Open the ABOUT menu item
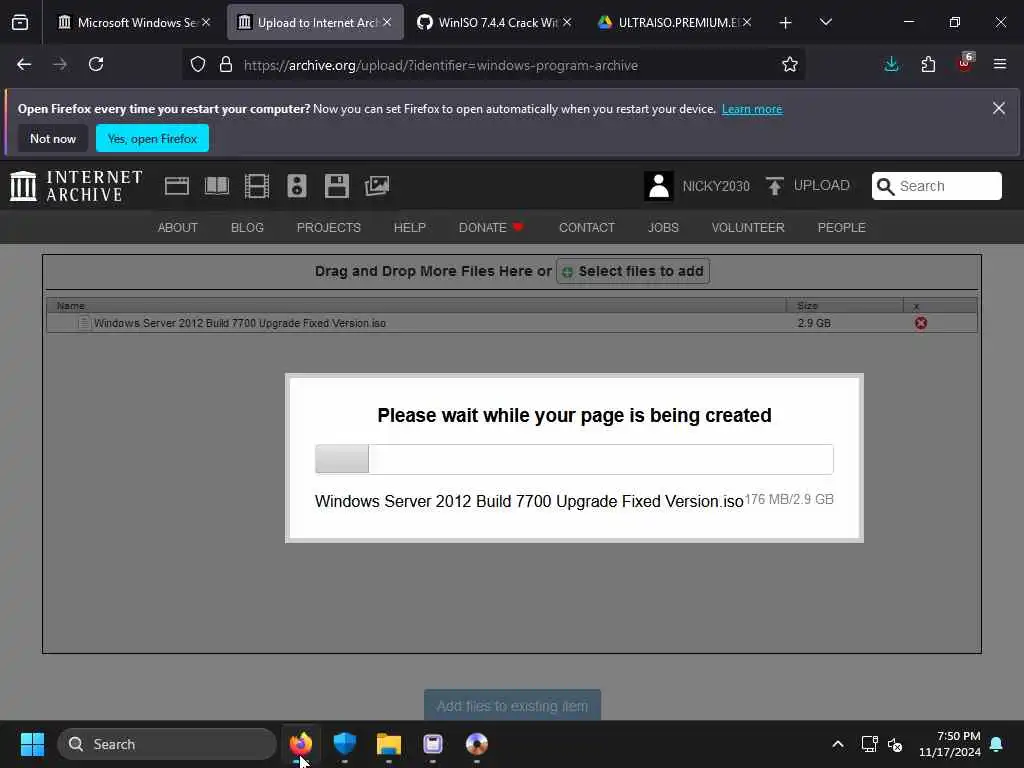Viewport: 1024px width, 768px height. (x=178, y=227)
